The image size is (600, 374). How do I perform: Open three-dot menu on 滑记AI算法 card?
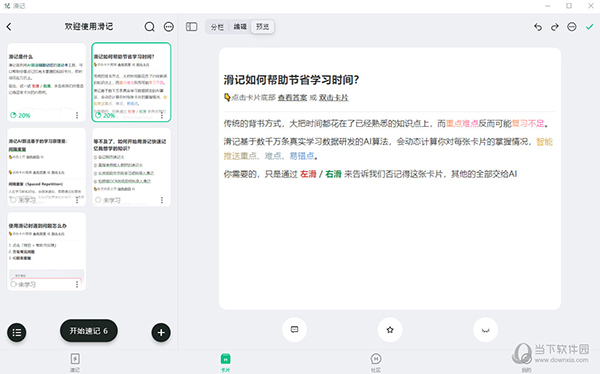(x=77, y=200)
